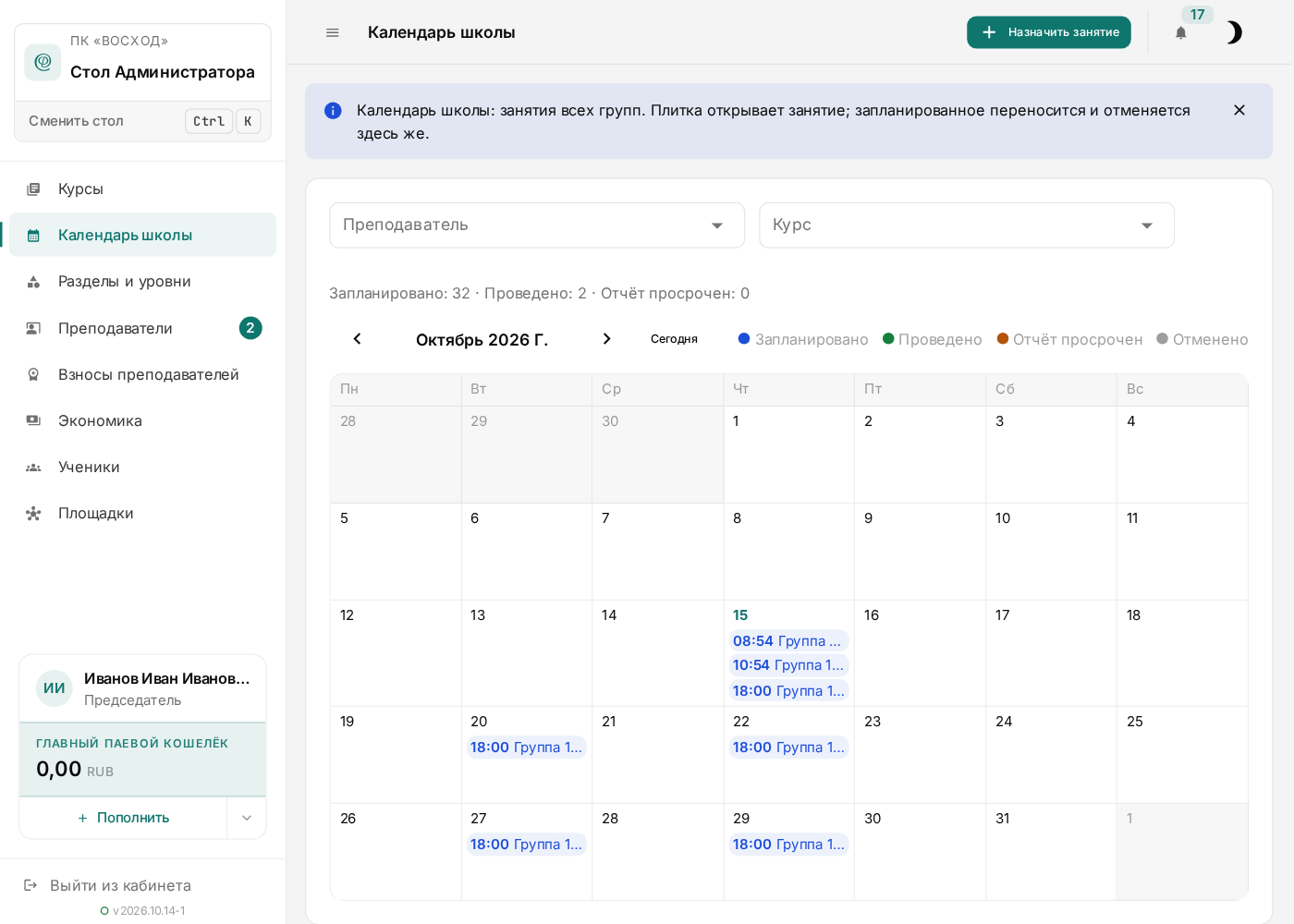Click the orange Отчёт просрочен legend dot
1294x924 pixels.
point(1003,338)
